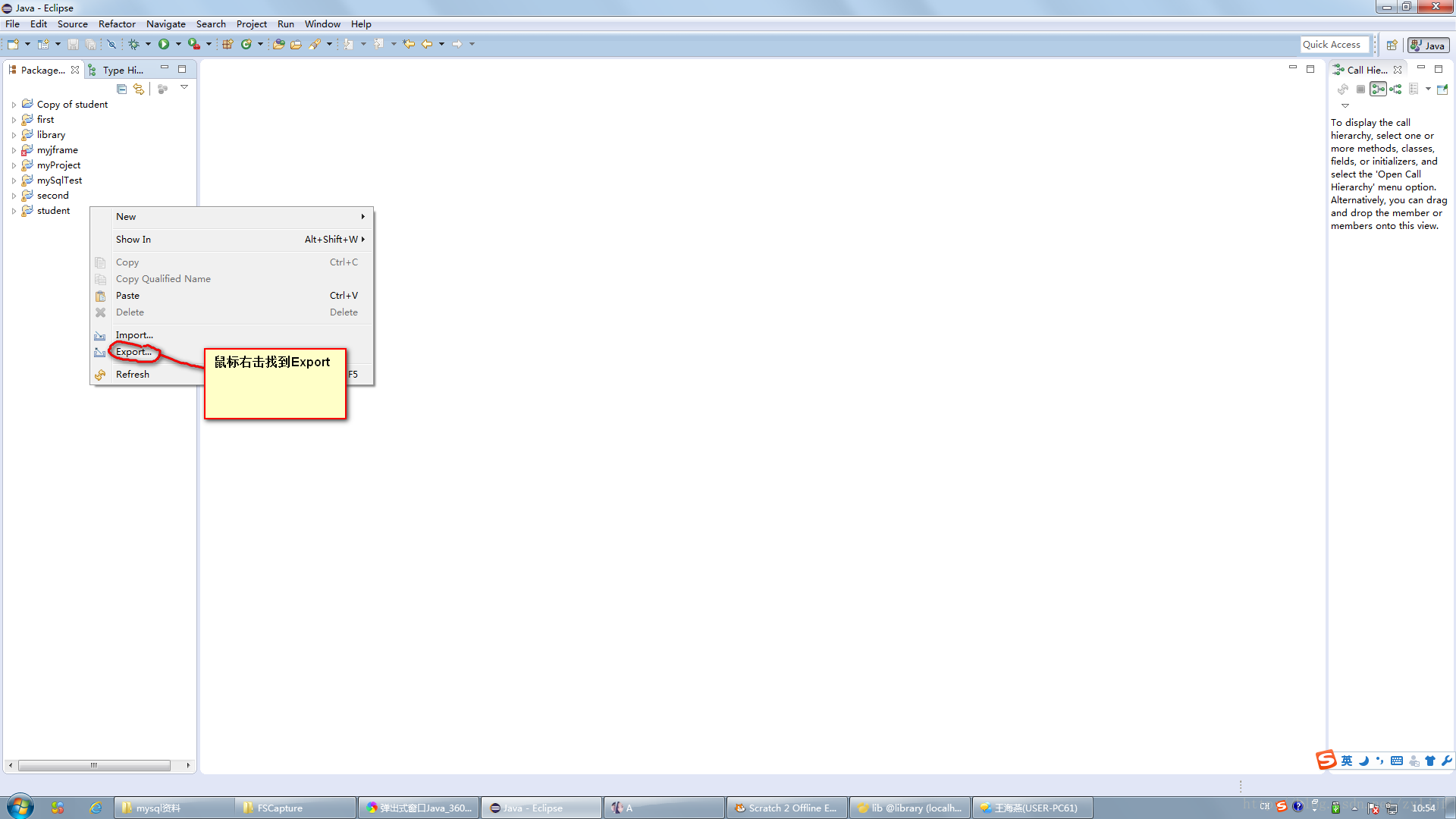Select the 'myProject' project item
Viewport: 1456px width, 819px height.
coord(58,165)
